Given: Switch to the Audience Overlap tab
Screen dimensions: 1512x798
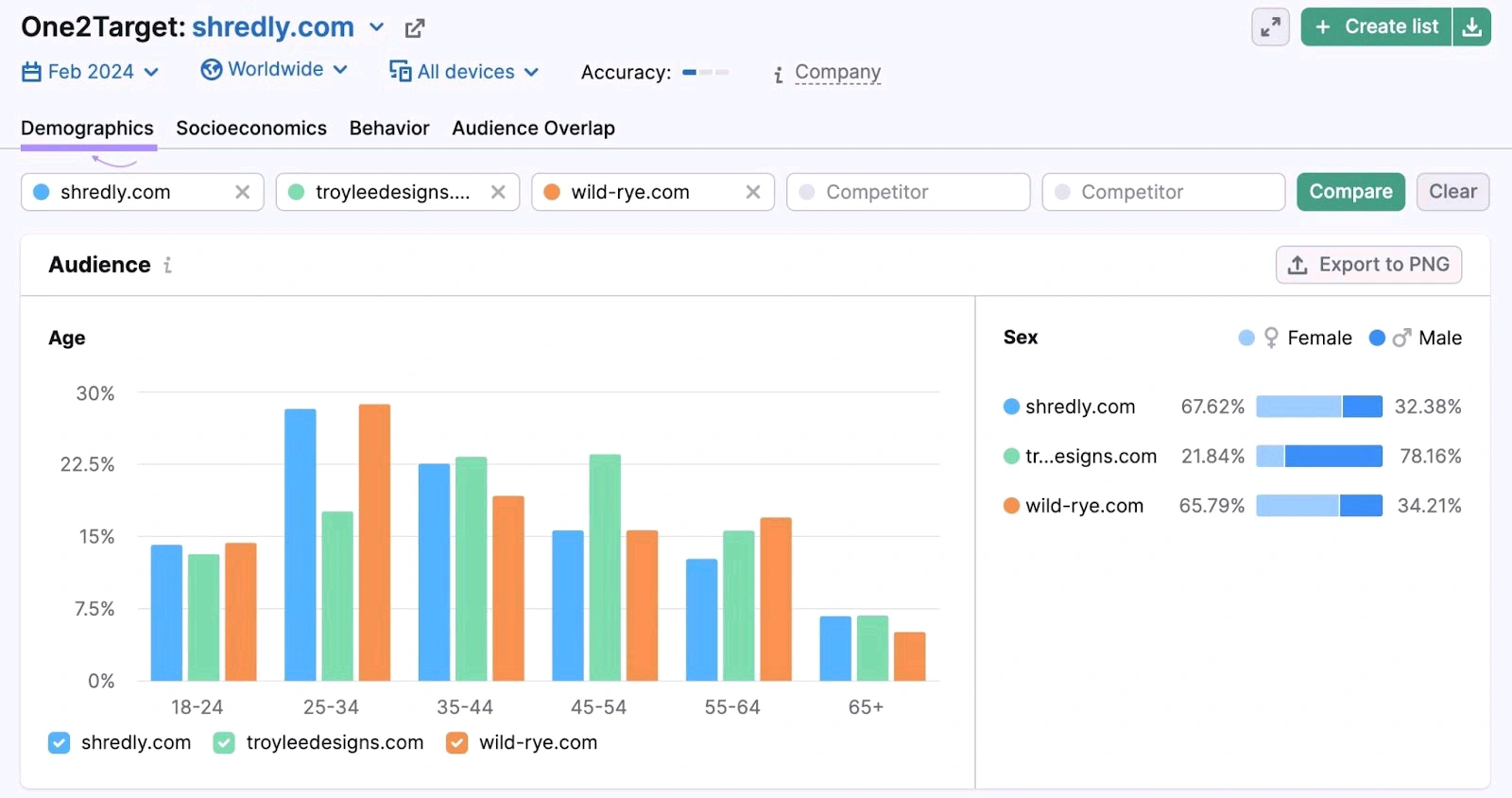Looking at the screenshot, I should (x=533, y=128).
